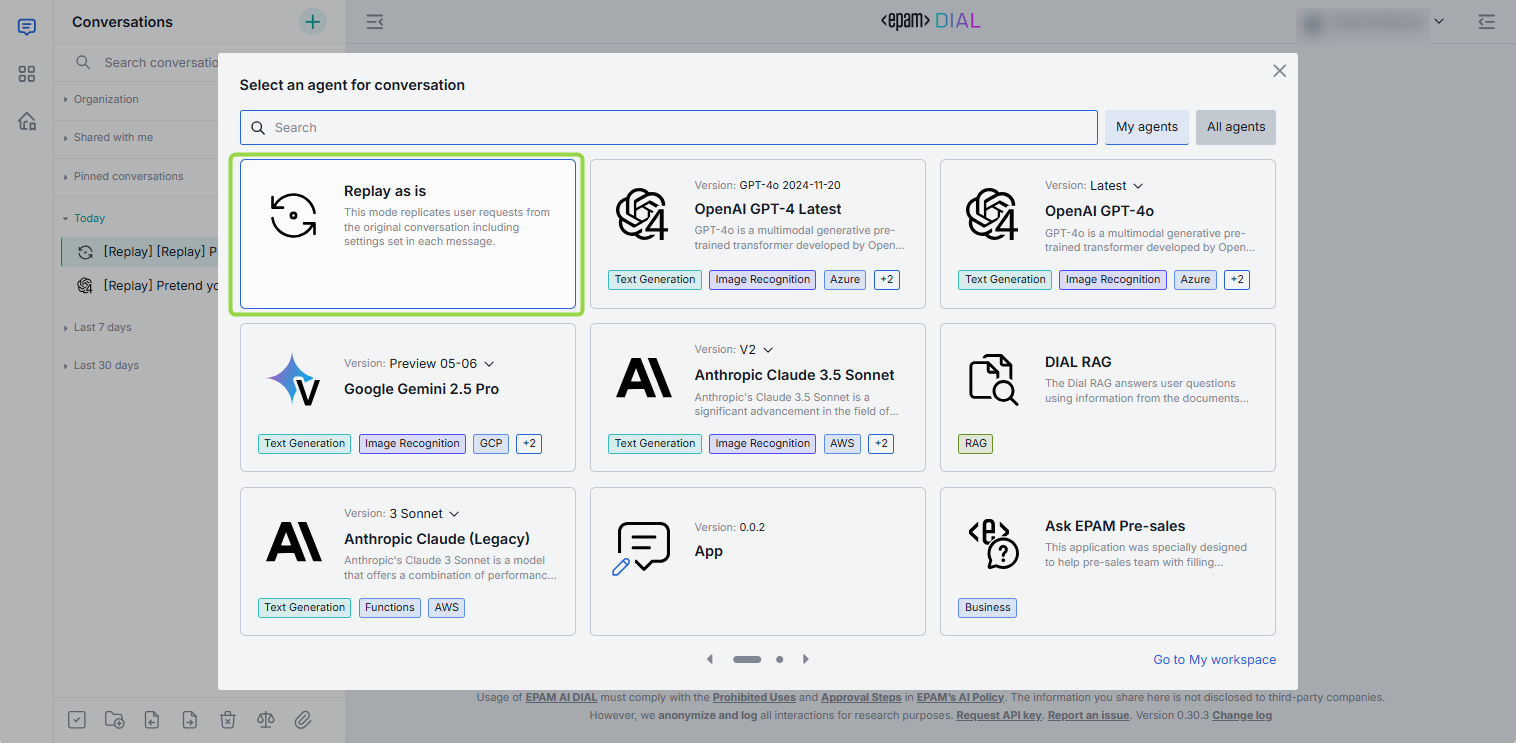Screen dimensions: 1516x743
Task: Toggle the conversations panel collapse icon
Action: (x=374, y=21)
